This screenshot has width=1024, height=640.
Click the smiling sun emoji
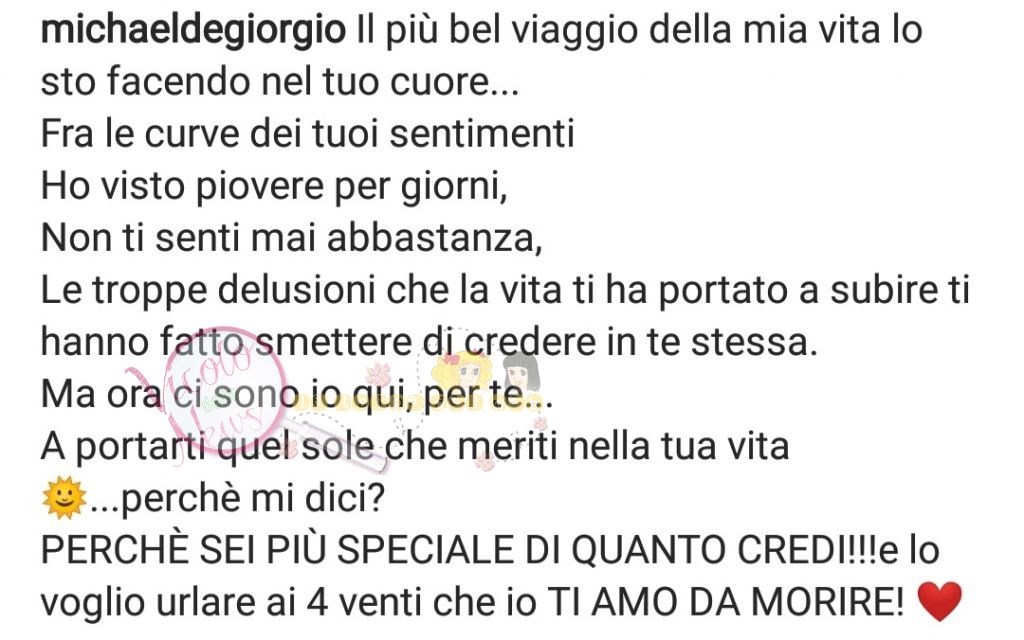[63, 499]
